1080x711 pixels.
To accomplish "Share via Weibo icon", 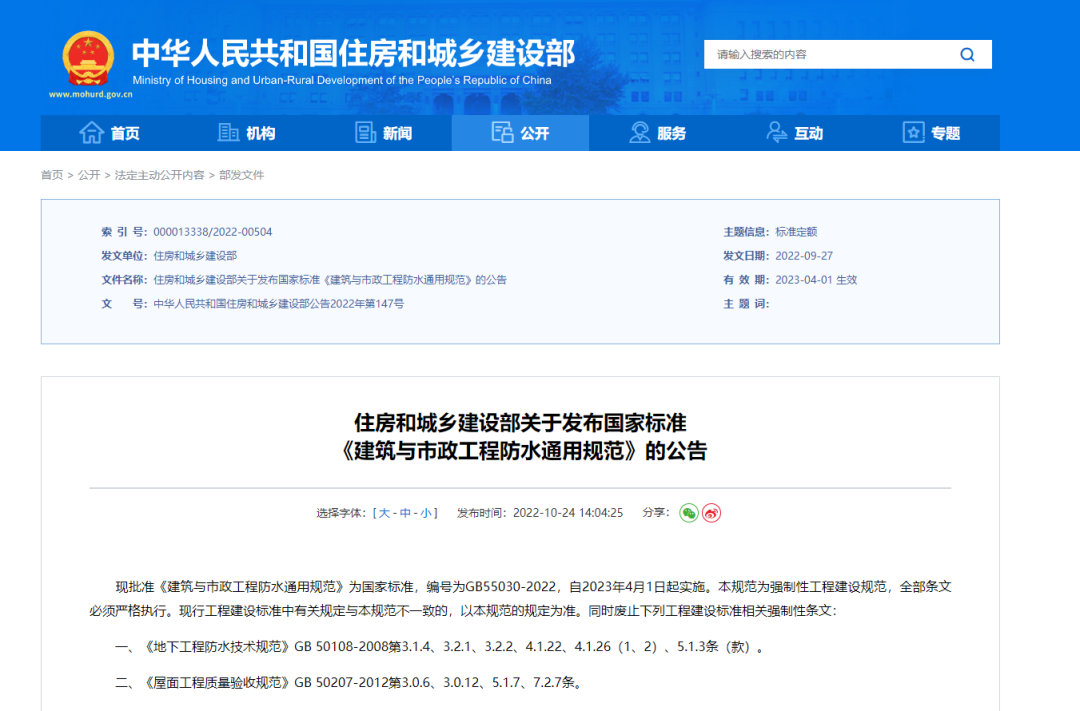I will click(x=711, y=513).
